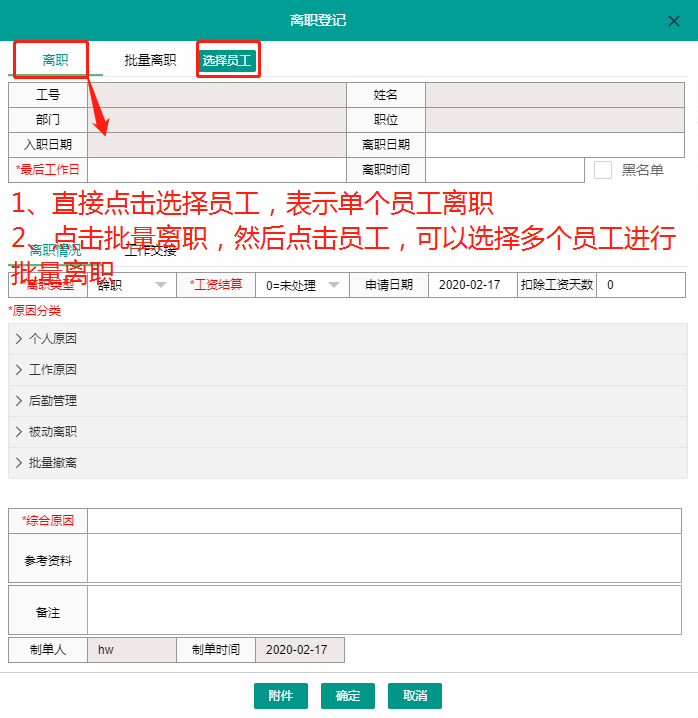Viewport: 698px width, 718px height.
Task: Toggle the 黑名单 checkbox
Action: tap(603, 170)
